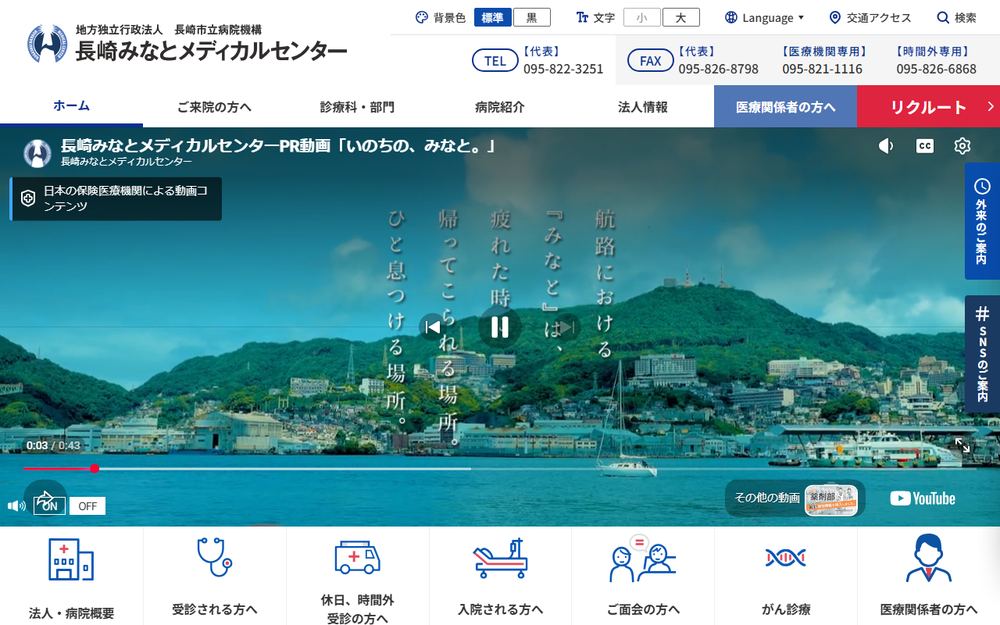Open the 受診される方へ stethoscope icon

214,556
